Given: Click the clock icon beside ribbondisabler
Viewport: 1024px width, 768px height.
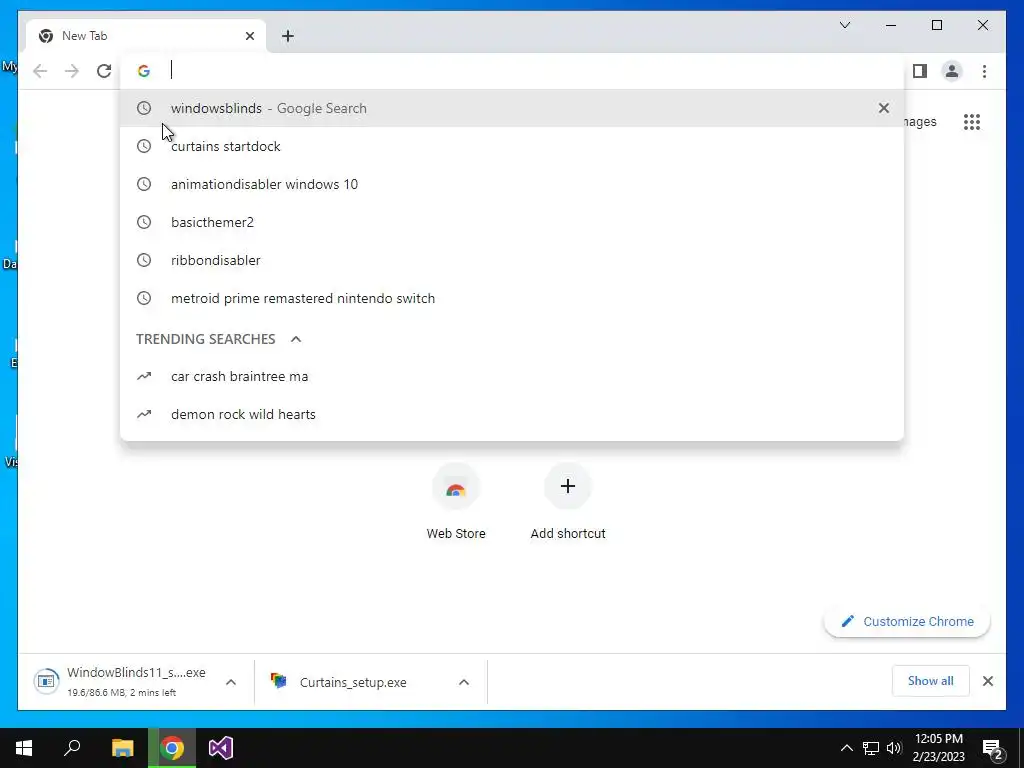Looking at the screenshot, I should [x=144, y=260].
